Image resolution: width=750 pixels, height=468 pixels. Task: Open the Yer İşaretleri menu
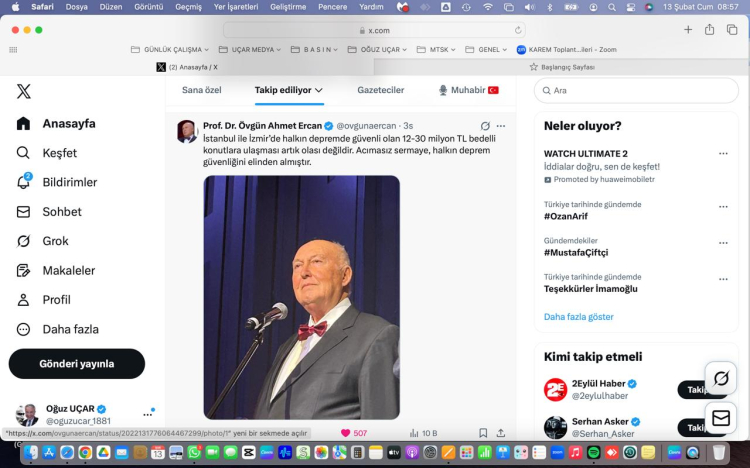pos(235,6)
